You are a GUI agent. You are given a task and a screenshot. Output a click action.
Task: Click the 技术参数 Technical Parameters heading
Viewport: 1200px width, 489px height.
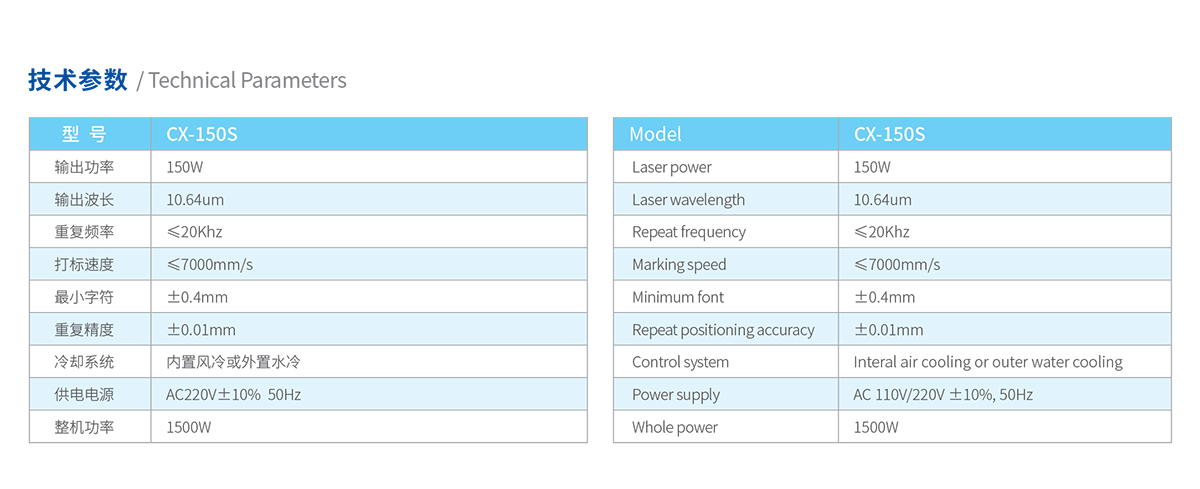coord(187,80)
